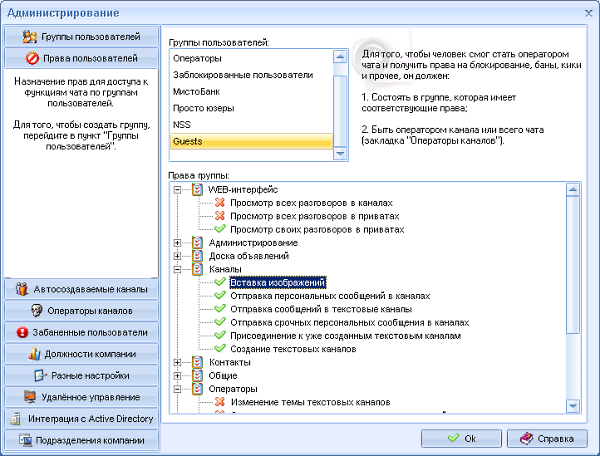The height and width of the screenshot is (456, 600).
Task: Click the Интеграция с Active Directory icon
Action: pyautogui.click(x=15, y=419)
